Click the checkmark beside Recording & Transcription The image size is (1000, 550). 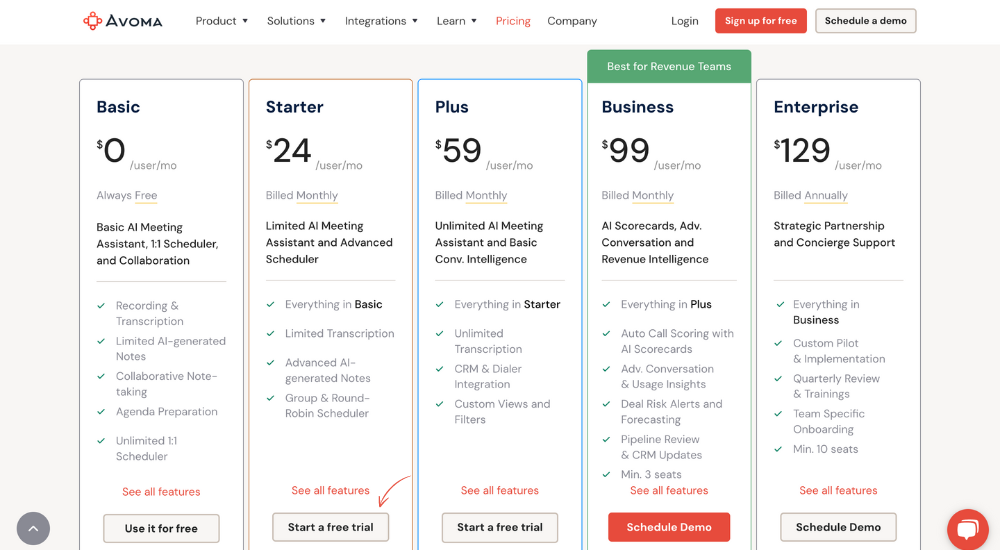pos(101,306)
